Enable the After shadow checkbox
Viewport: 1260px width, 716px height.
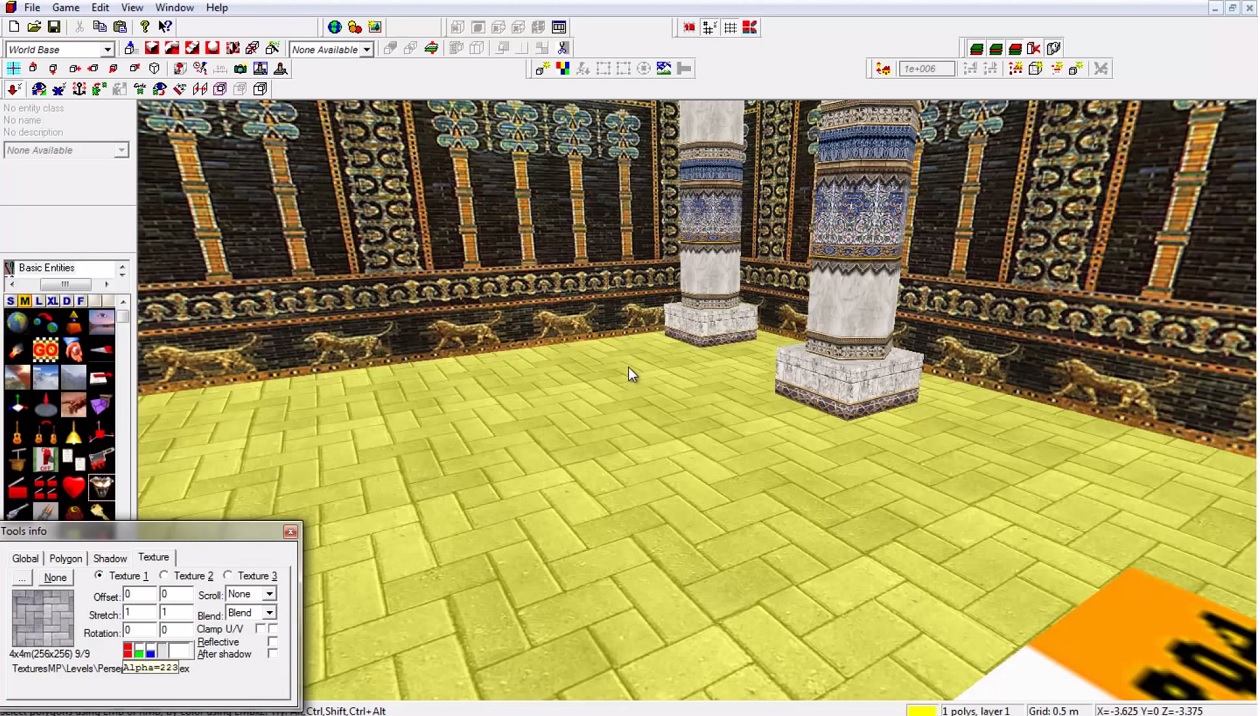(272, 654)
